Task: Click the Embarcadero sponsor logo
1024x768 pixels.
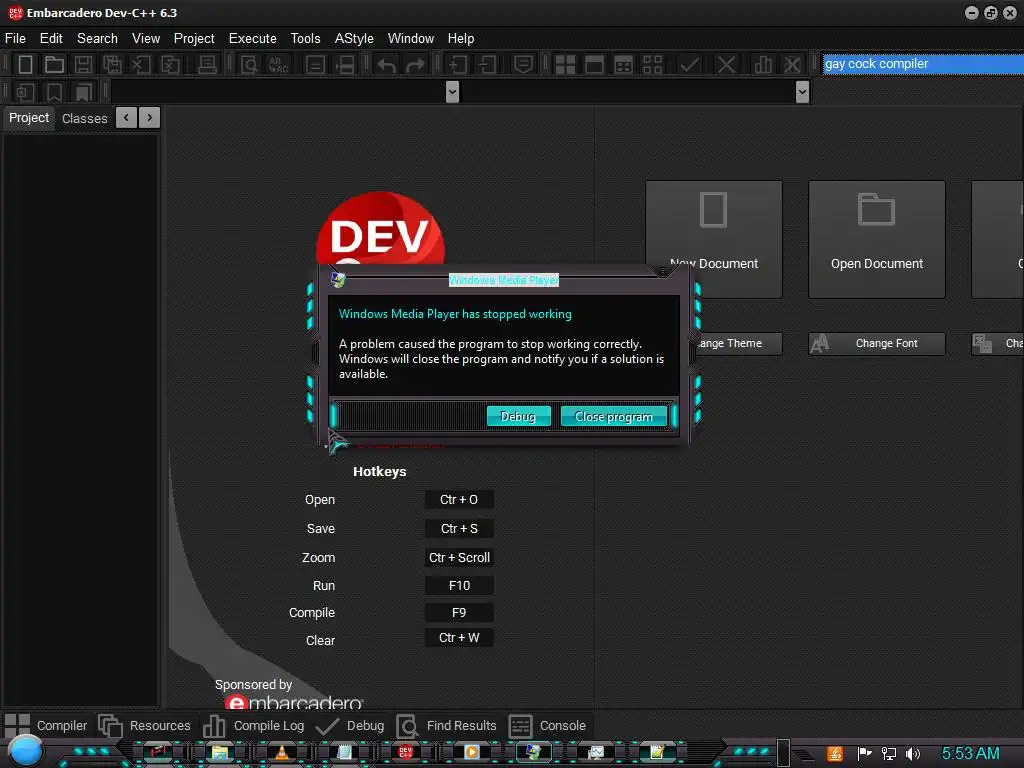Action: click(x=293, y=702)
